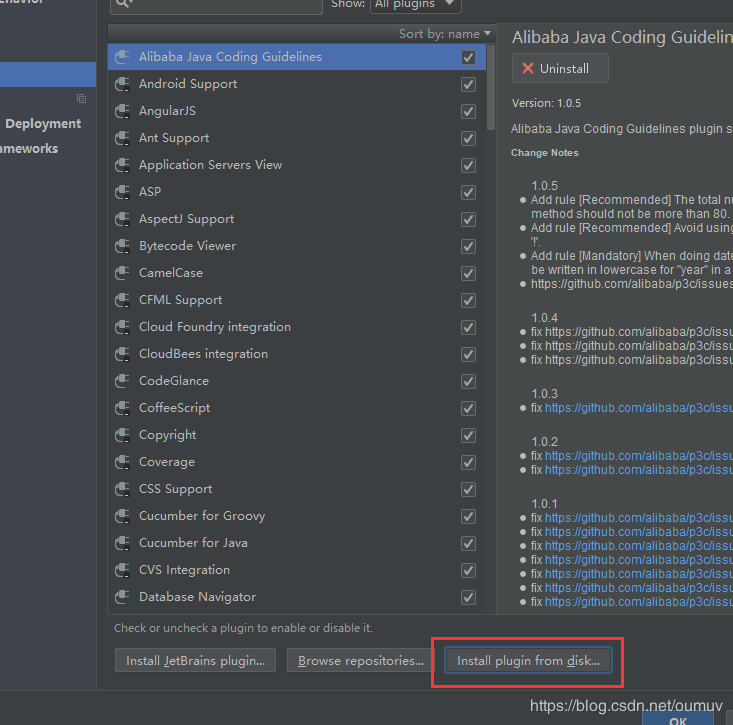Uncheck the CodeGlance plugin
The height and width of the screenshot is (725, 733).
tap(468, 381)
